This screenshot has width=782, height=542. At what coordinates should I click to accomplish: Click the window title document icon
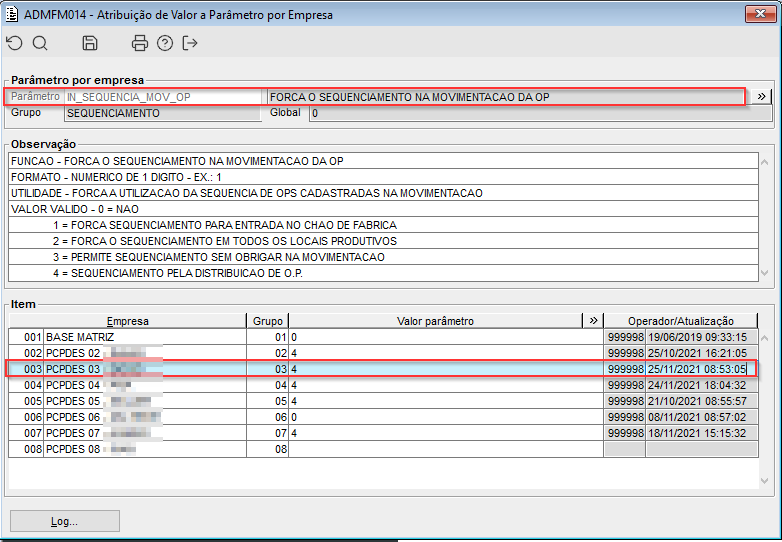(x=11, y=14)
